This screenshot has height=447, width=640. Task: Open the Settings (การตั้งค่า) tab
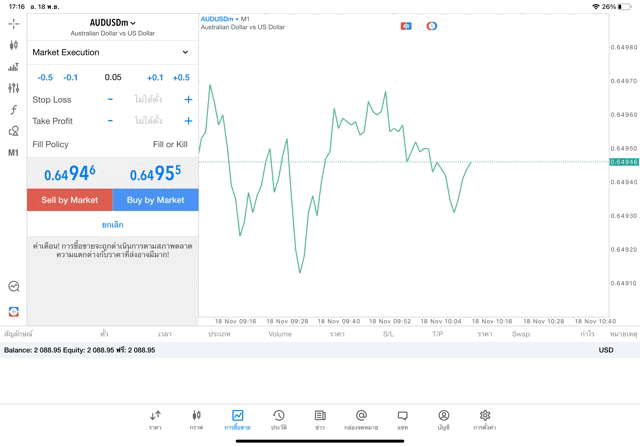[484, 419]
